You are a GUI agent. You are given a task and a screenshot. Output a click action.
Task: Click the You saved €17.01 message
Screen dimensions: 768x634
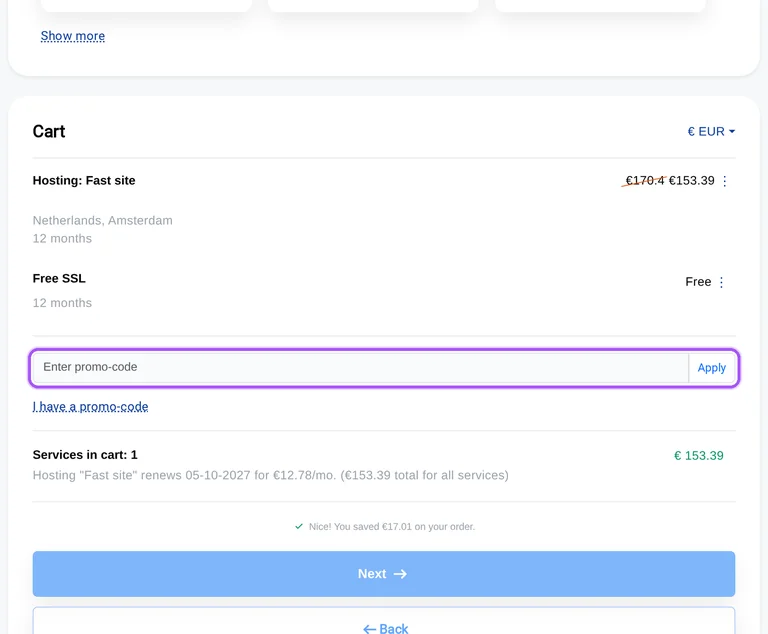pos(392,527)
